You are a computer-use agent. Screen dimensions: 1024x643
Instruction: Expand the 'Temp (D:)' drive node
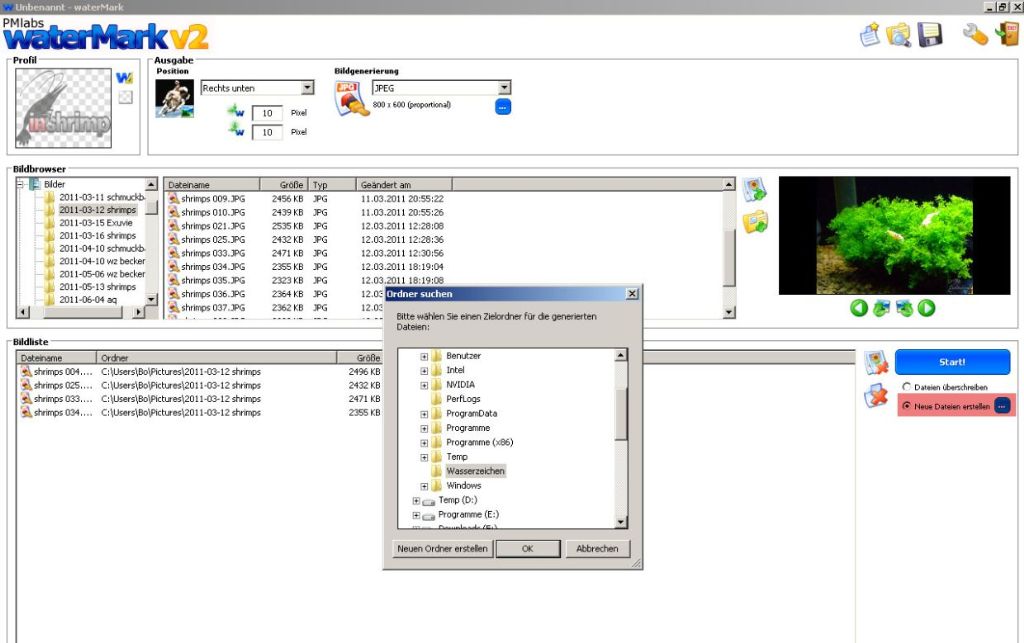click(x=417, y=500)
